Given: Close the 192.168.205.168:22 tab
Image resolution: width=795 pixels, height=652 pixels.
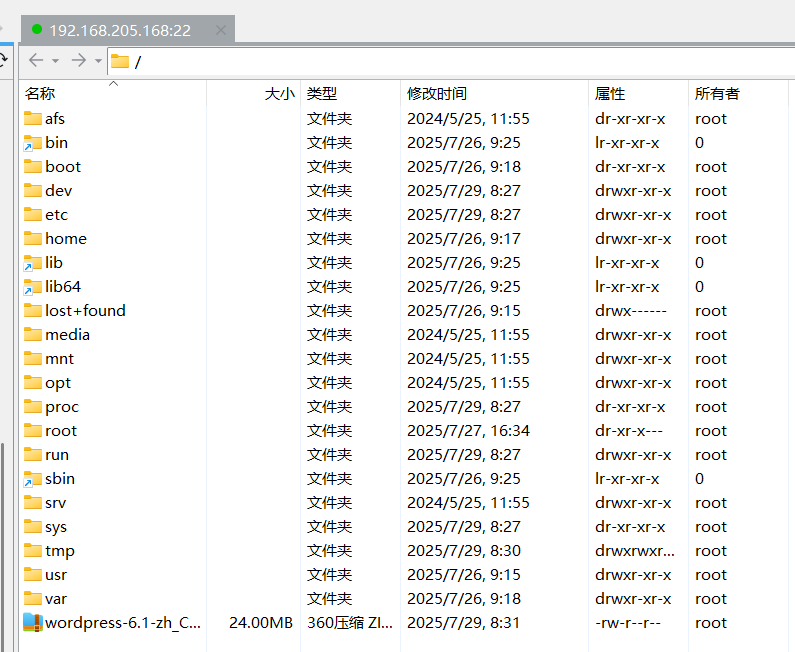Looking at the screenshot, I should click(221, 30).
